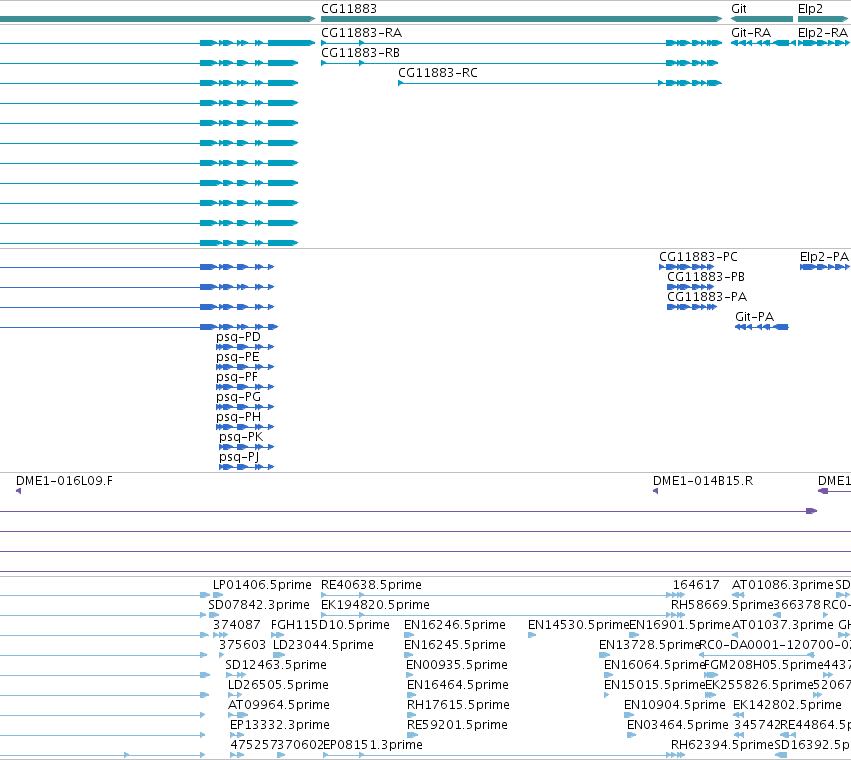Click the AT09964.5prime EST label
Screen dimensions: 851x760
coord(278,705)
